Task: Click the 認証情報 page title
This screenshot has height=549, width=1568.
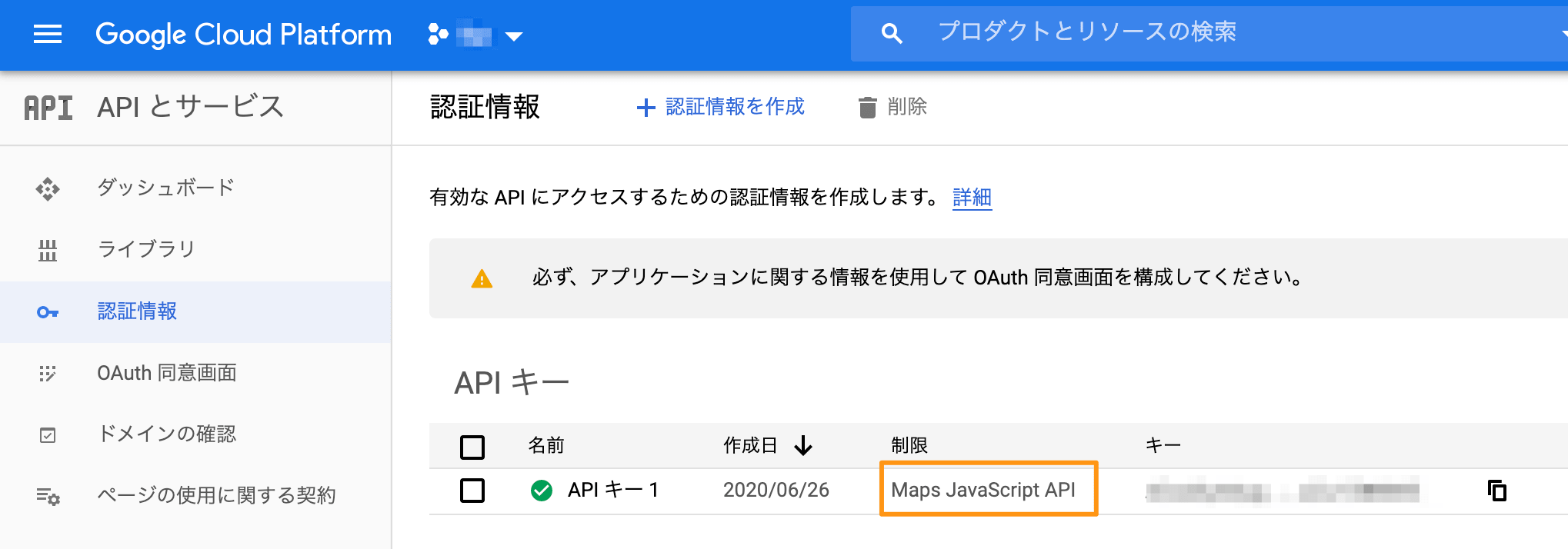Action: [485, 107]
